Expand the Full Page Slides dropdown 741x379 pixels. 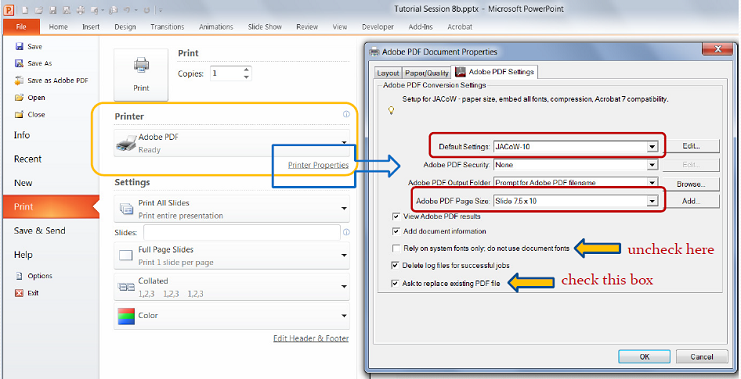click(x=344, y=256)
